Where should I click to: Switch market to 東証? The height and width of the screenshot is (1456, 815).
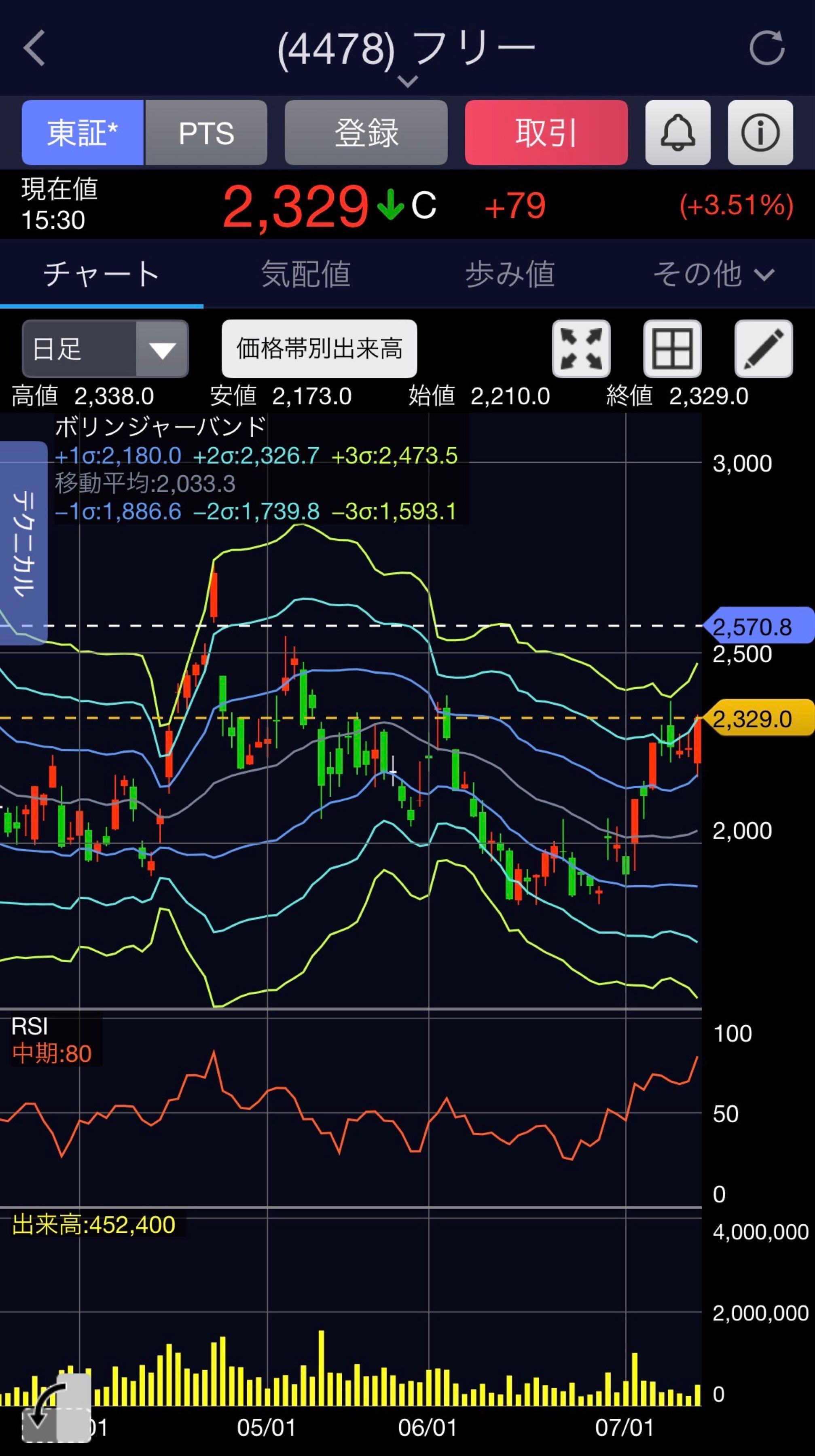(83, 133)
